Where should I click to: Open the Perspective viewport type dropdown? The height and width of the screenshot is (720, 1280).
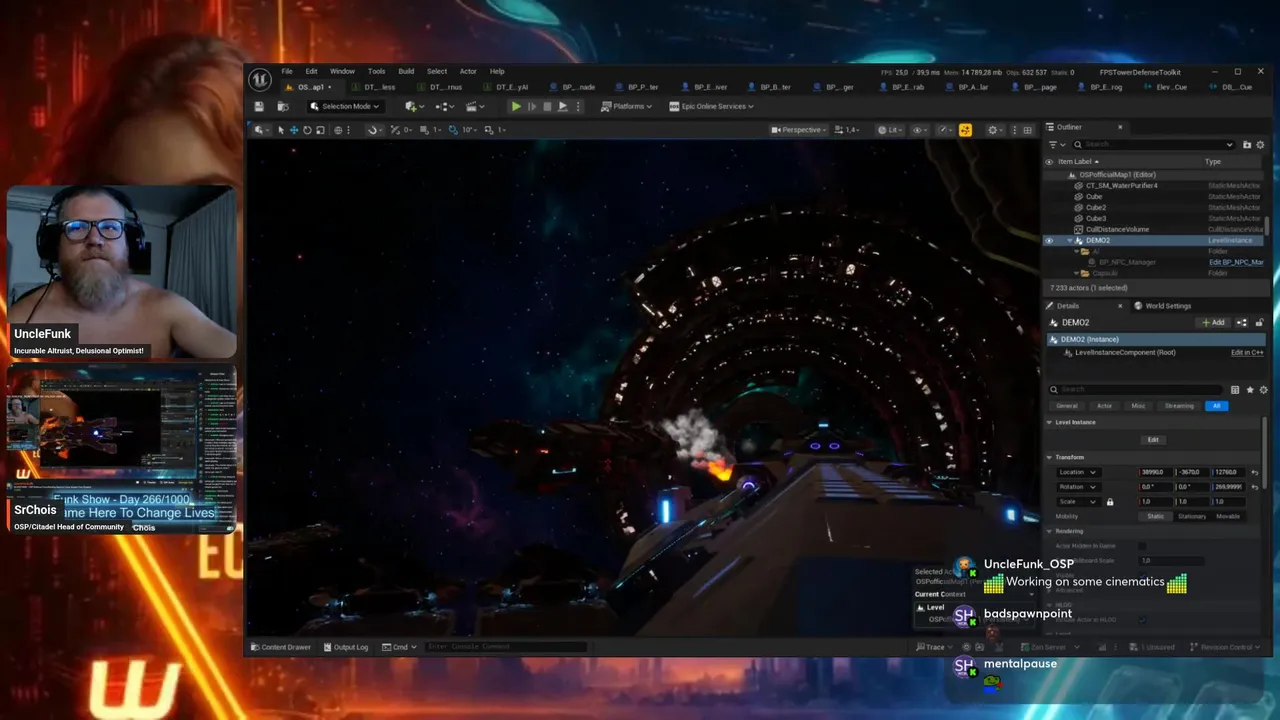click(799, 130)
